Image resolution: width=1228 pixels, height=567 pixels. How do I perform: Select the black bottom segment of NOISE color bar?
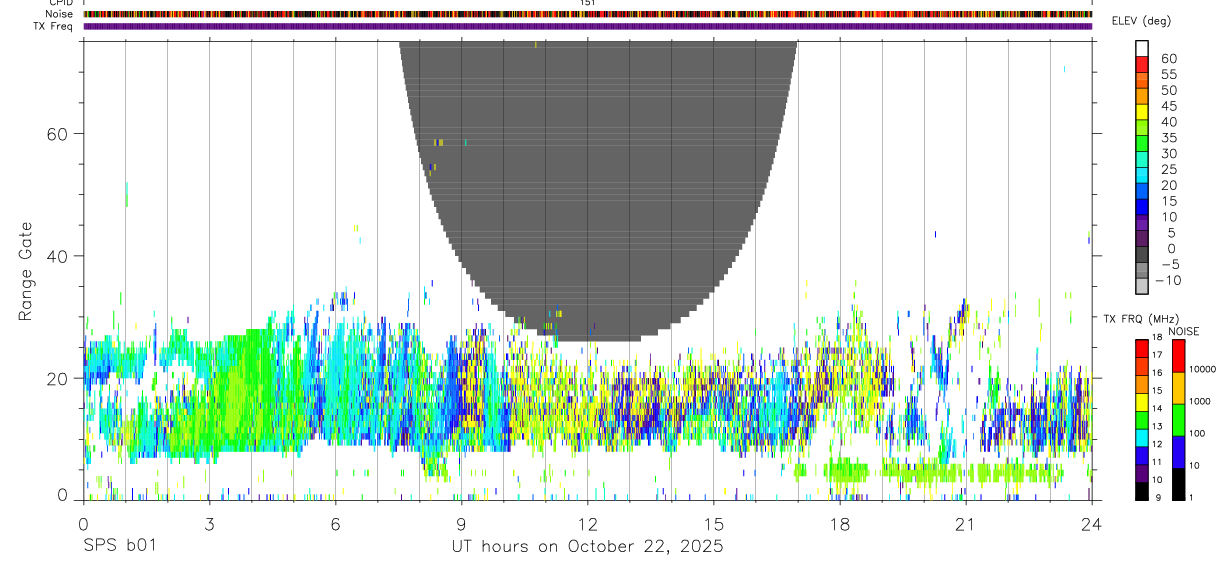click(1179, 484)
